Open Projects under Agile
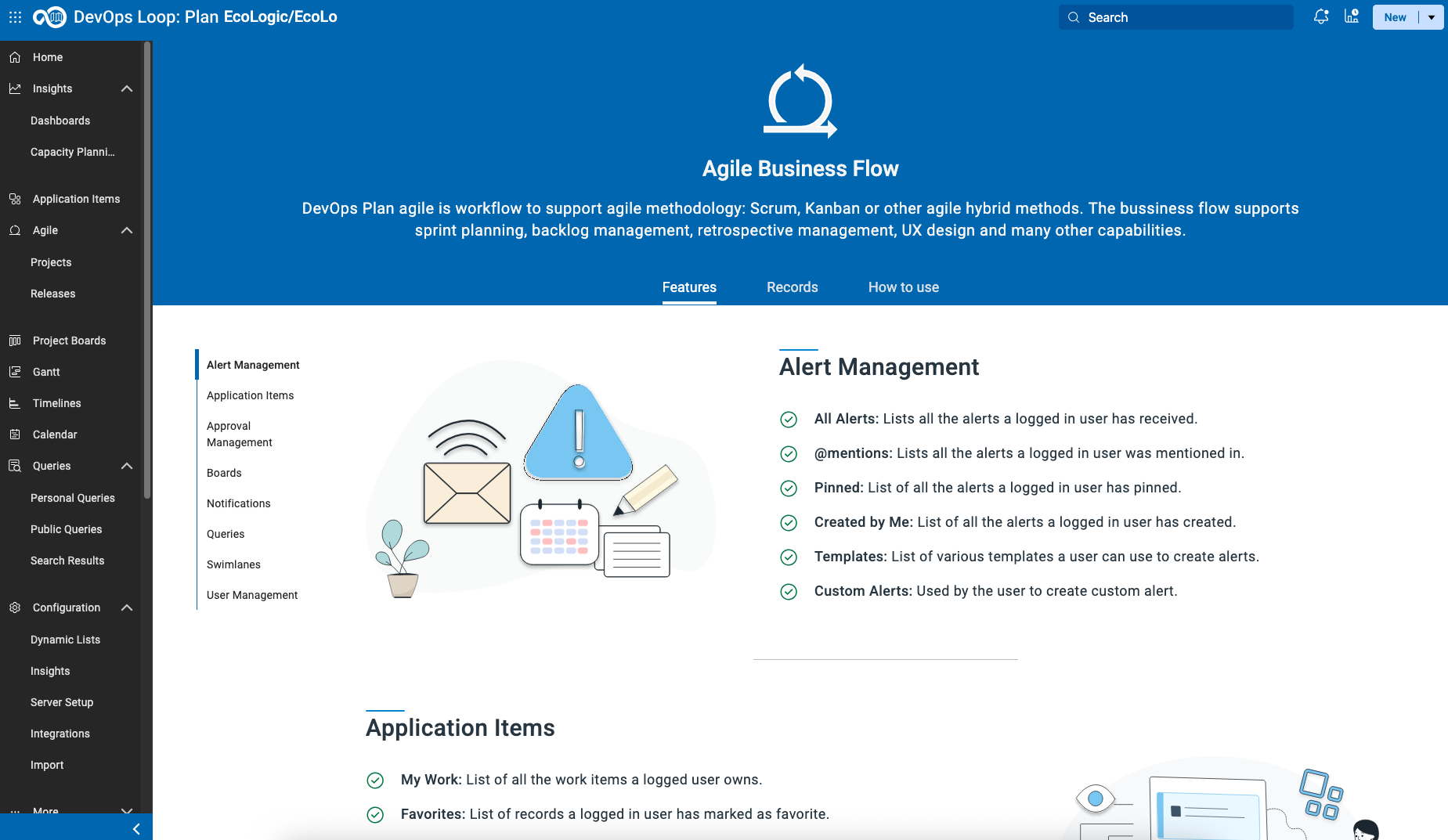The image size is (1448, 840). pos(51,262)
